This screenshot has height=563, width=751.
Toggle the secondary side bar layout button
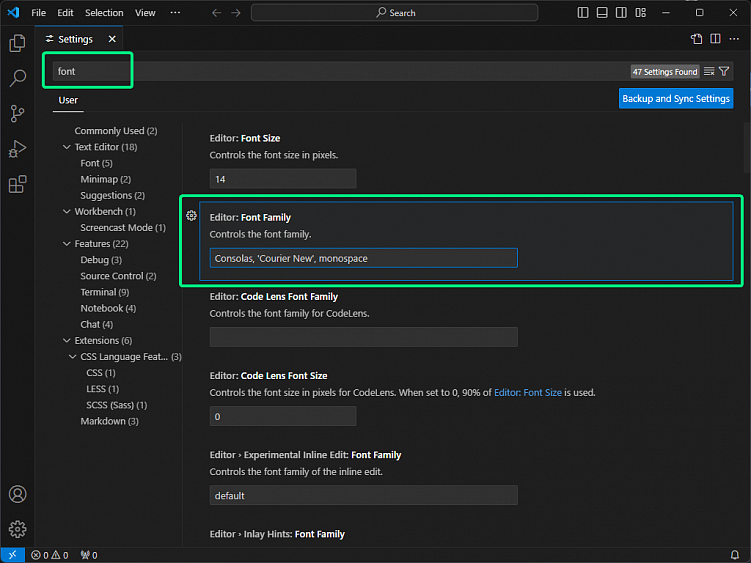pos(621,13)
